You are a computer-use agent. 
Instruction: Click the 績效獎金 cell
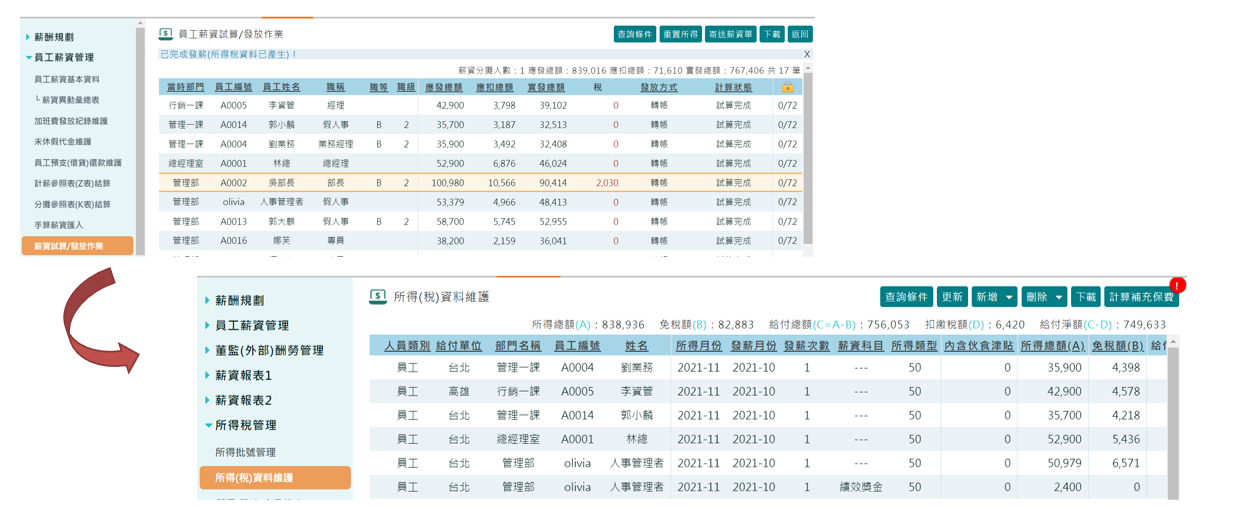tap(861, 487)
